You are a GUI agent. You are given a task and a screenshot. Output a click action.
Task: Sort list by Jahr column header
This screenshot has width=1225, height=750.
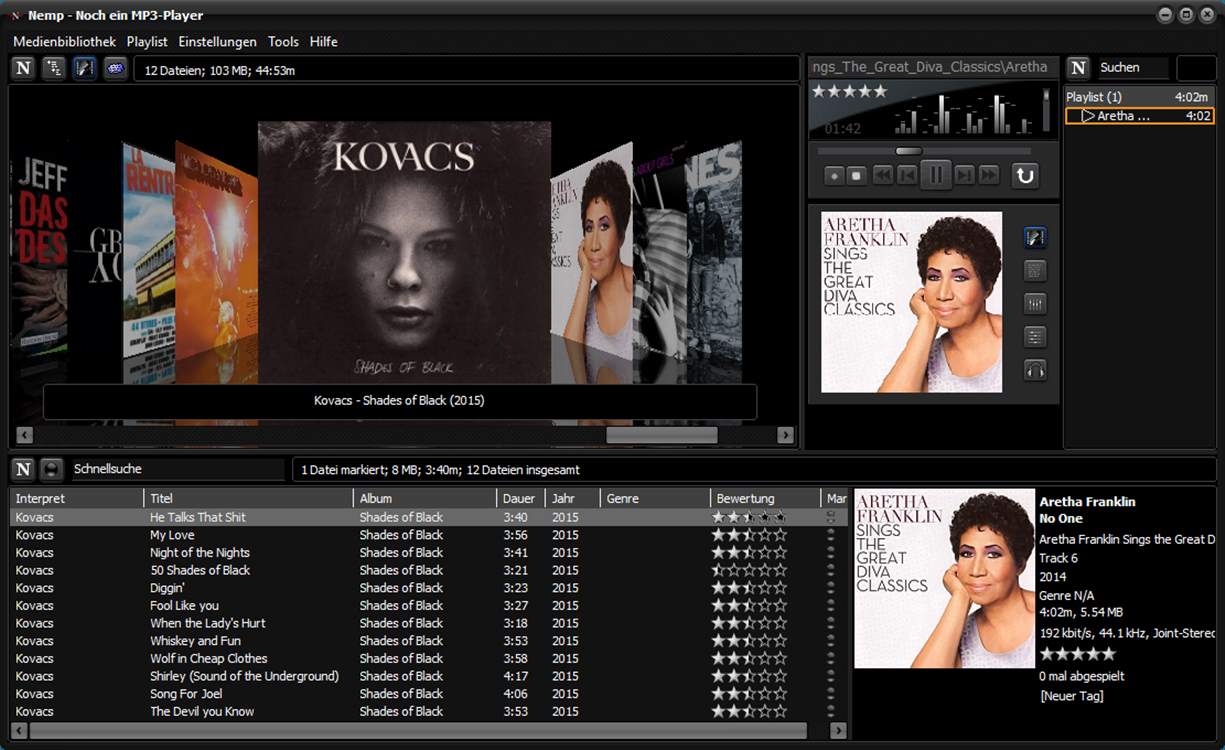click(x=572, y=498)
